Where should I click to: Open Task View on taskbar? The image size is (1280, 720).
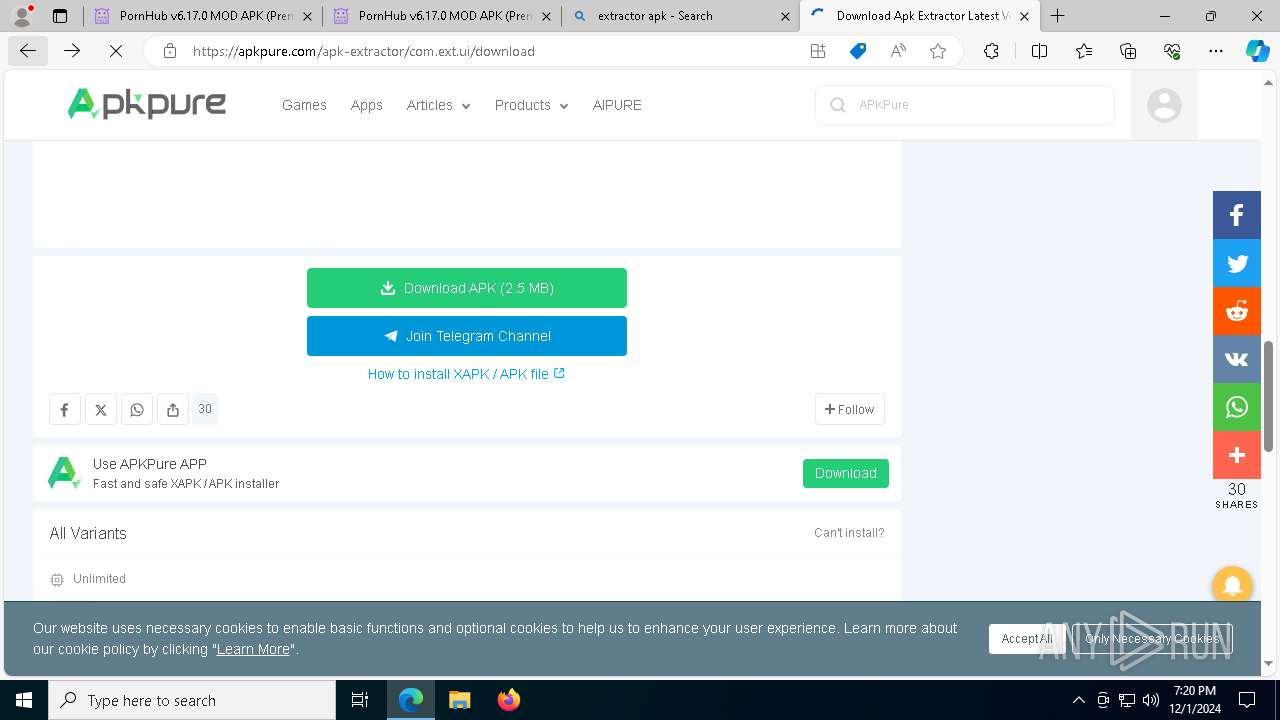360,700
